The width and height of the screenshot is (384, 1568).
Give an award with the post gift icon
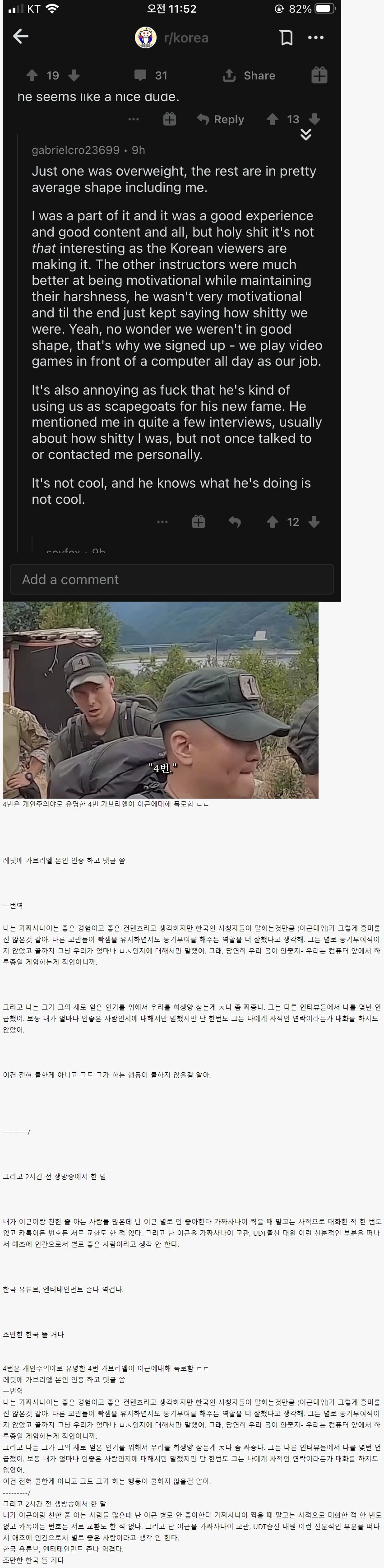tap(319, 75)
